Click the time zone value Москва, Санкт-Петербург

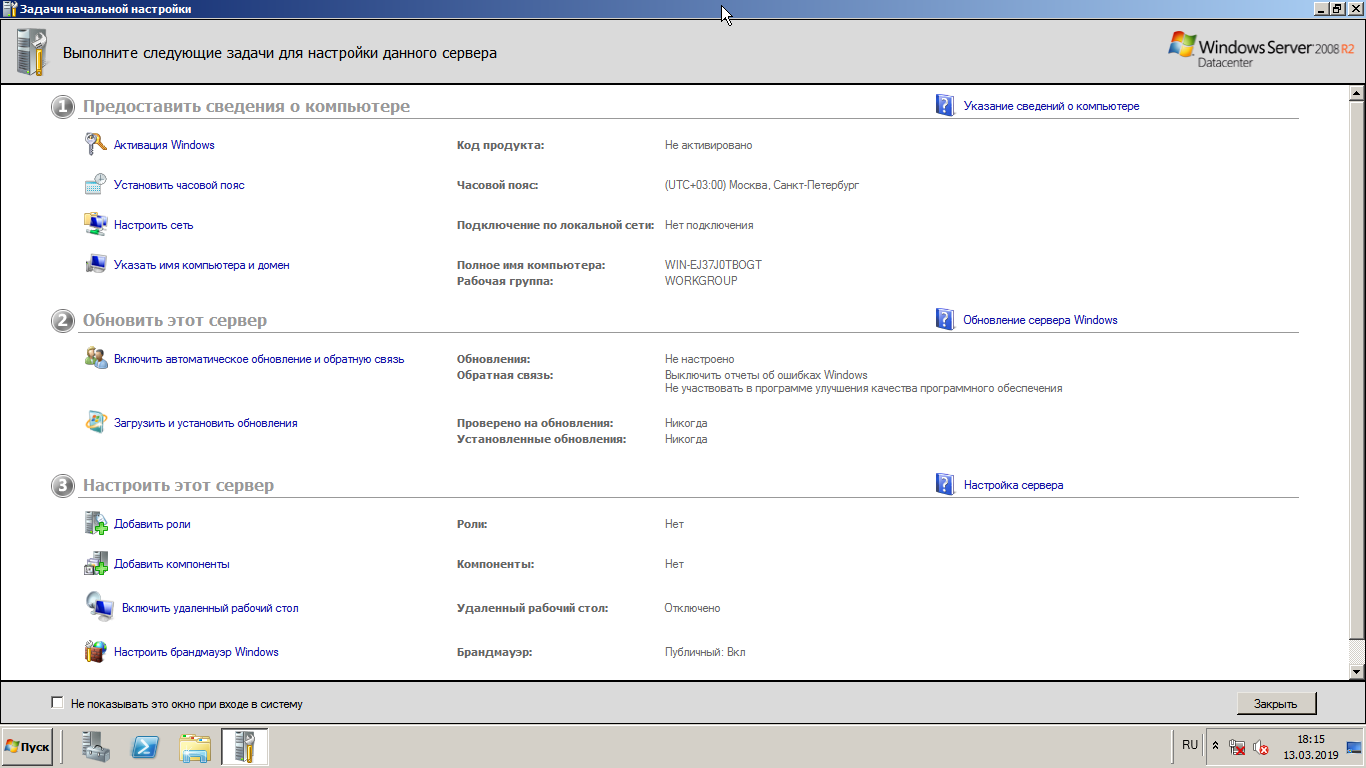point(762,185)
